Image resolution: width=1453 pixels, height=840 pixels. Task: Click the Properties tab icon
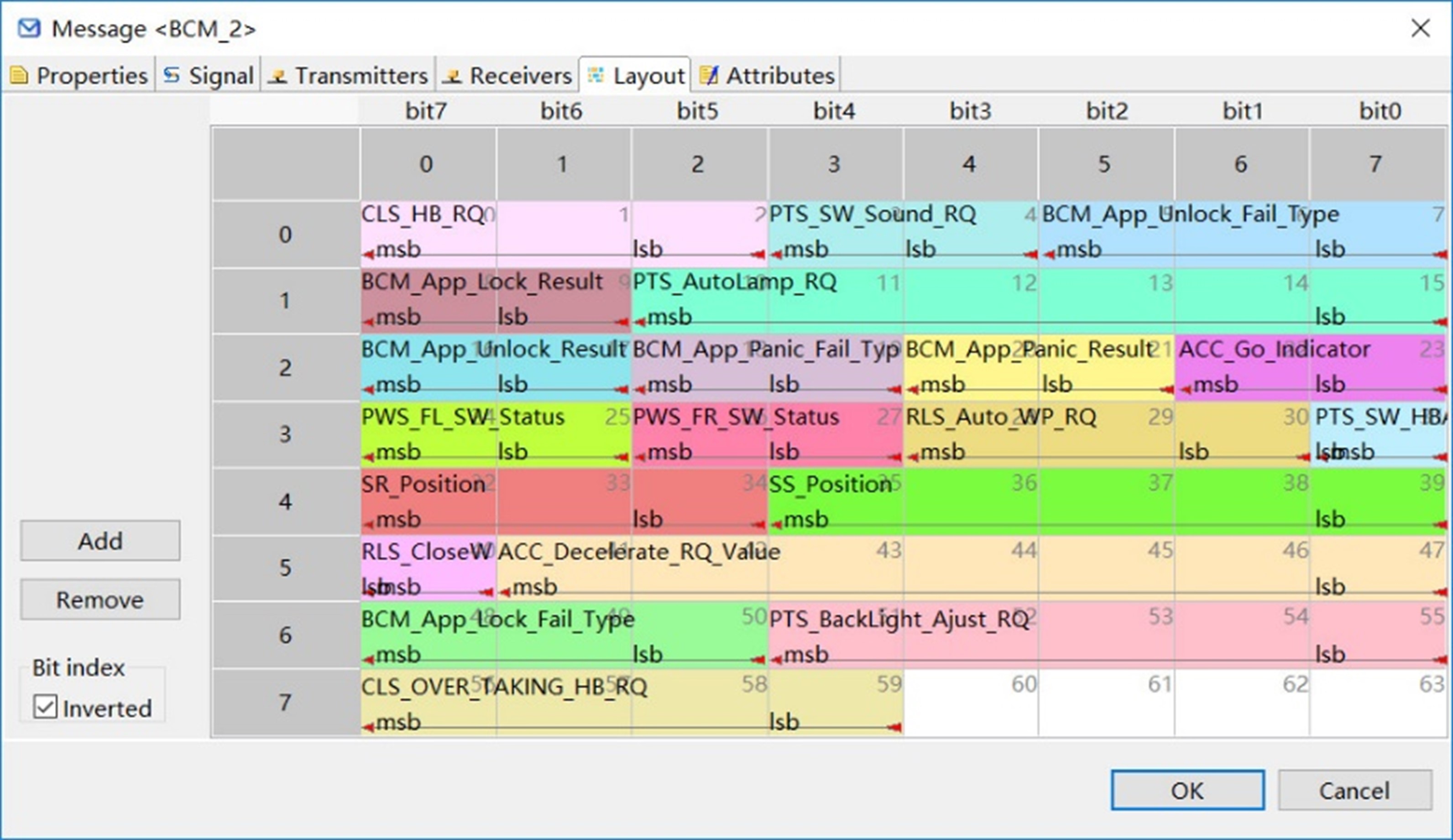point(18,76)
